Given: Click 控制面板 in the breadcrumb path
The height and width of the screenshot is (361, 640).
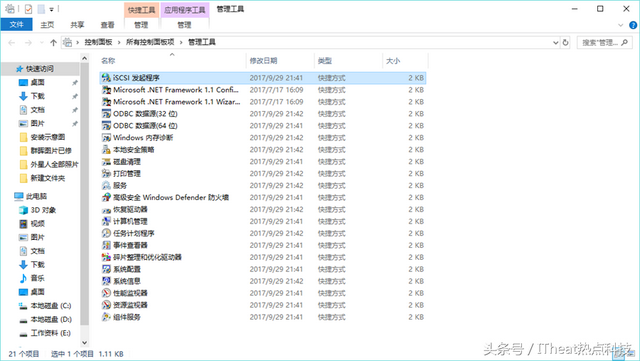Looking at the screenshot, I should [98, 42].
